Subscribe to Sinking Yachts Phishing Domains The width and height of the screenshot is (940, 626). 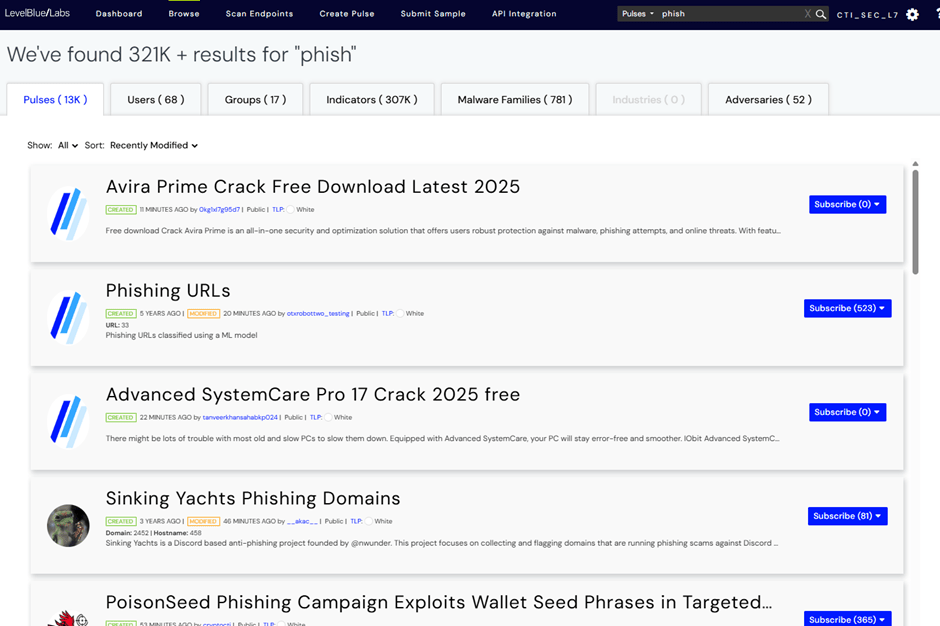tap(847, 516)
